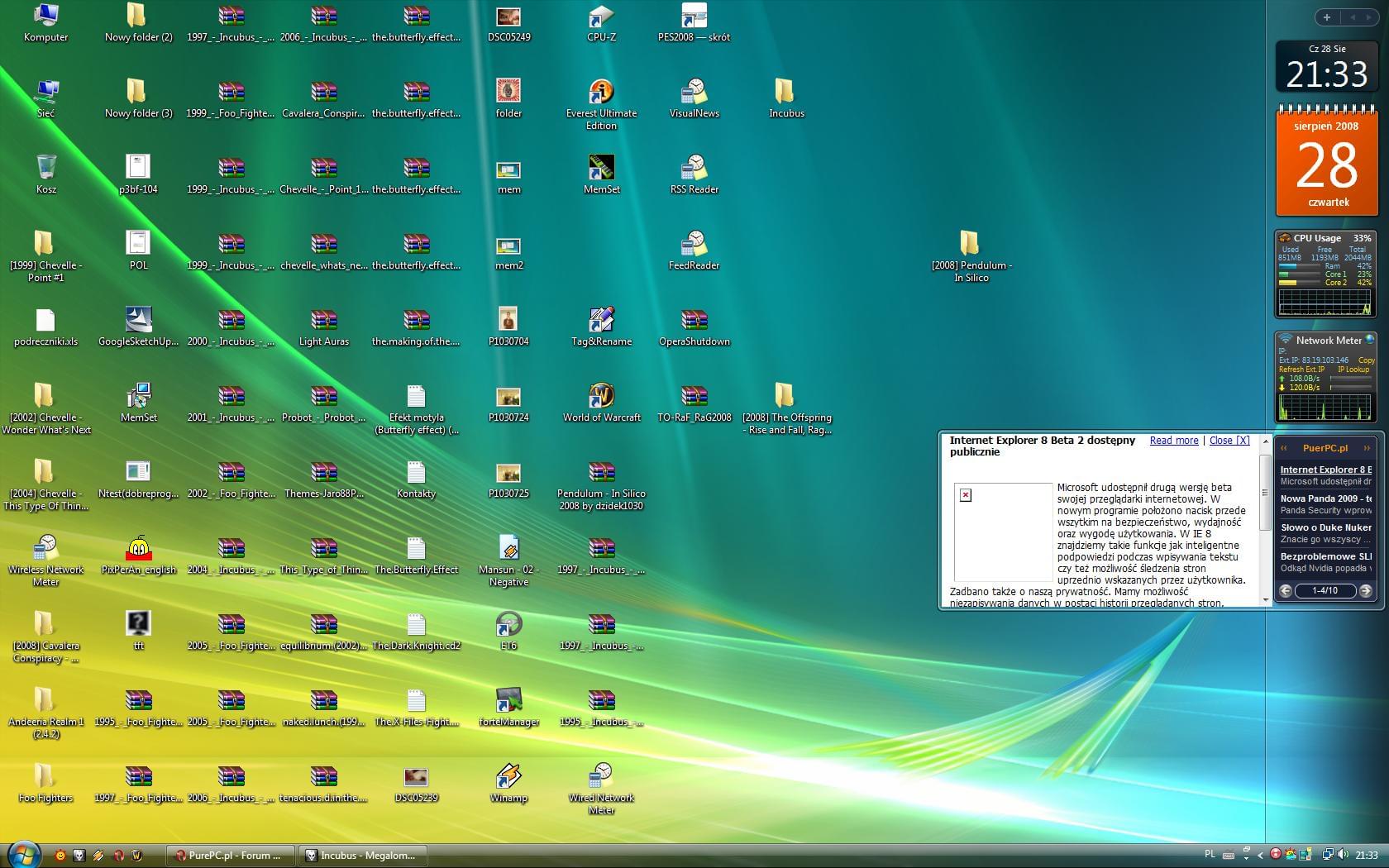Select the MemSet icon below Everest
The height and width of the screenshot is (868, 1389).
601,175
